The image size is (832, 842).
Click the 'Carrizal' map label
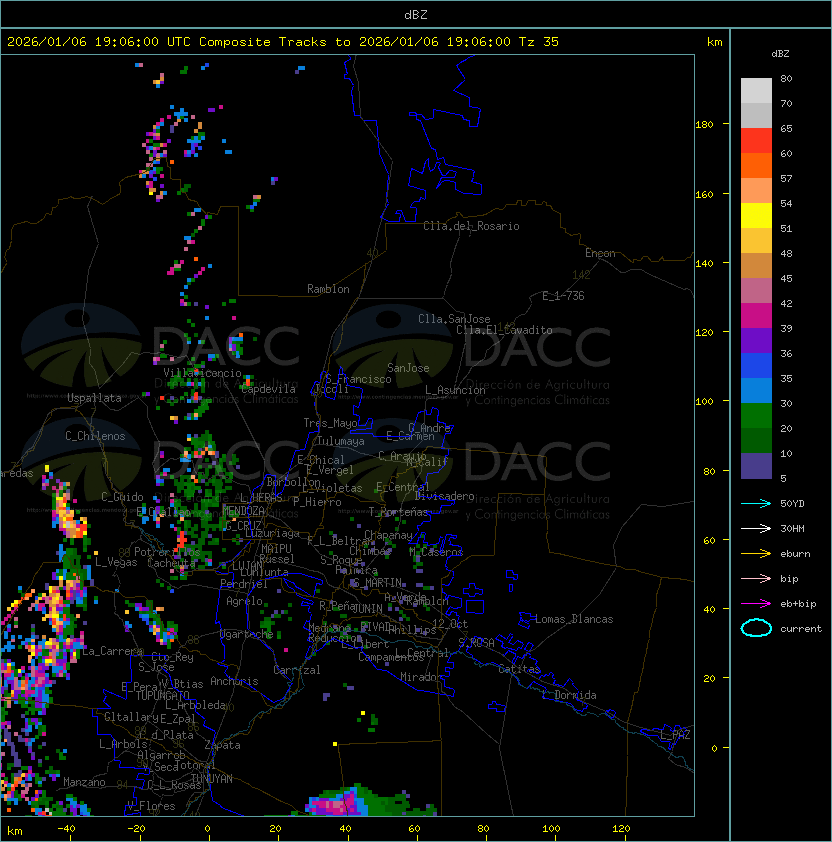297,670
